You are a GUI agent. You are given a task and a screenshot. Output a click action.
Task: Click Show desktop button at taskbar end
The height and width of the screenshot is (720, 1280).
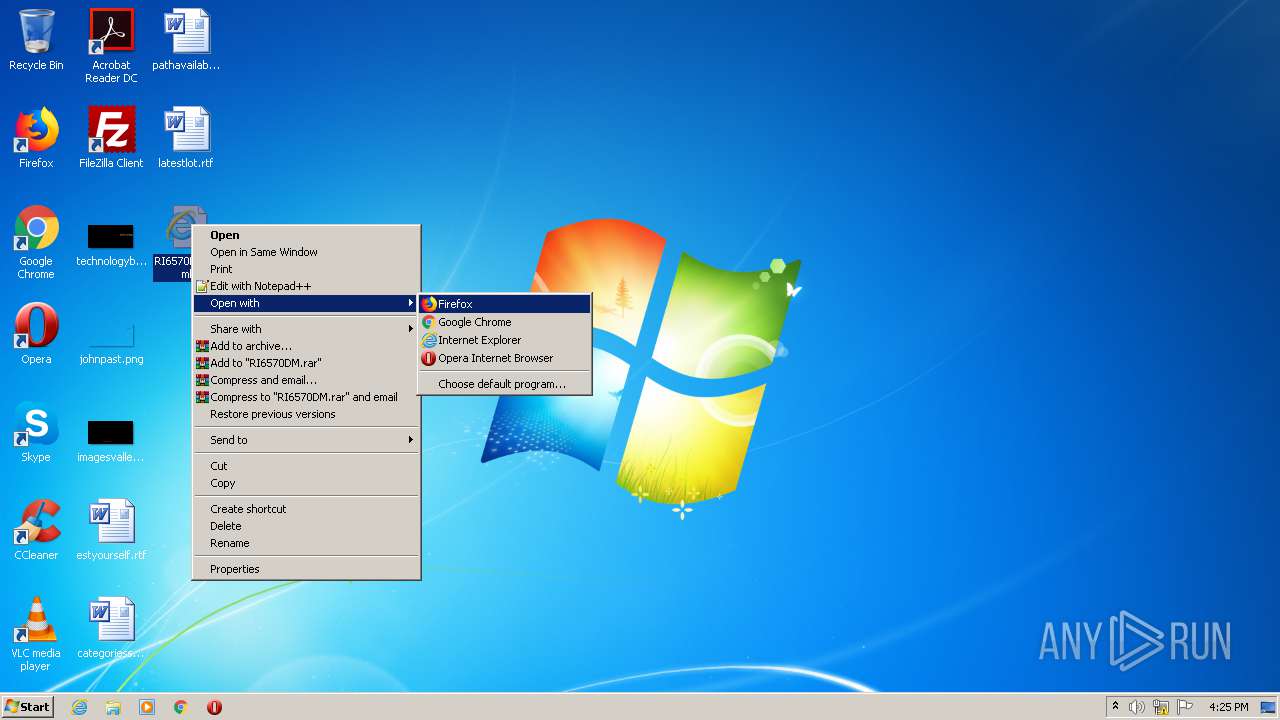[1269, 707]
